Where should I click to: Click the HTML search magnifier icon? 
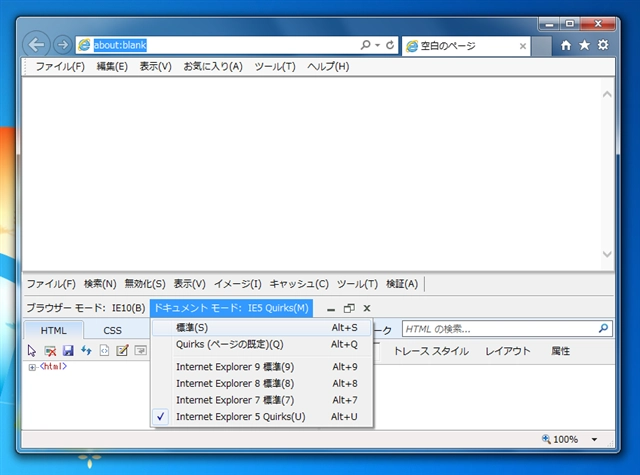coord(603,328)
